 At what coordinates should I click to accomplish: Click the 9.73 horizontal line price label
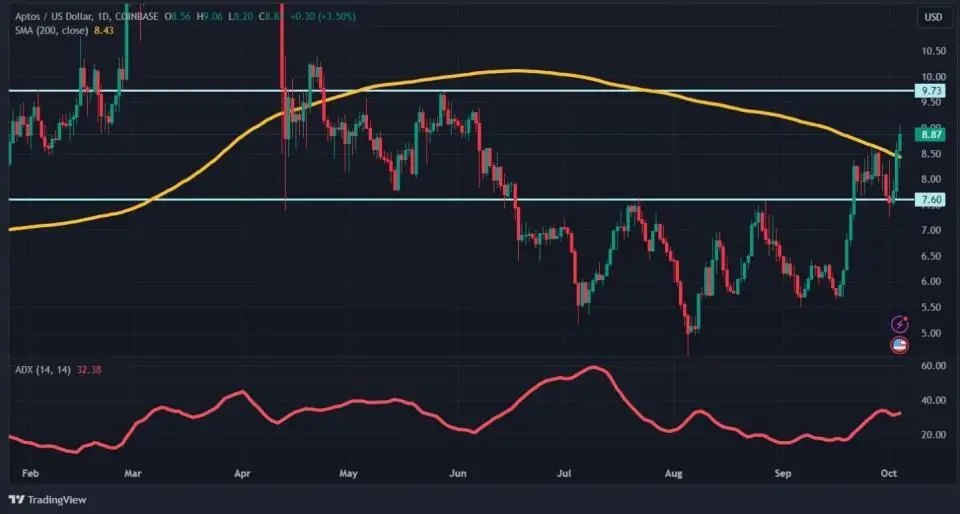[x=929, y=91]
